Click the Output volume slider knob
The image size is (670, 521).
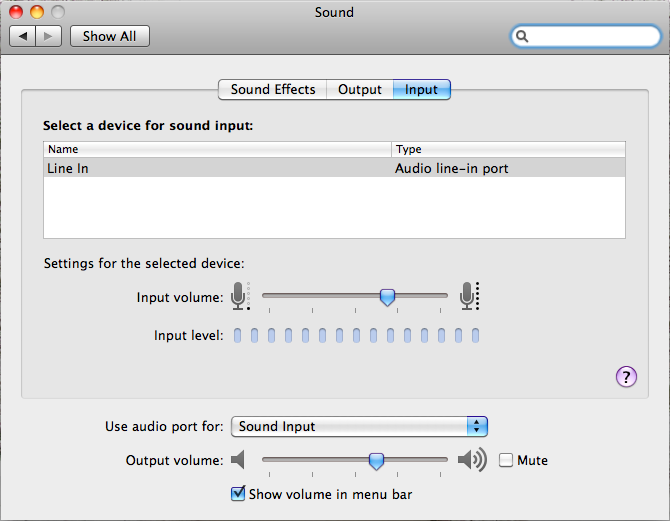(x=376, y=460)
